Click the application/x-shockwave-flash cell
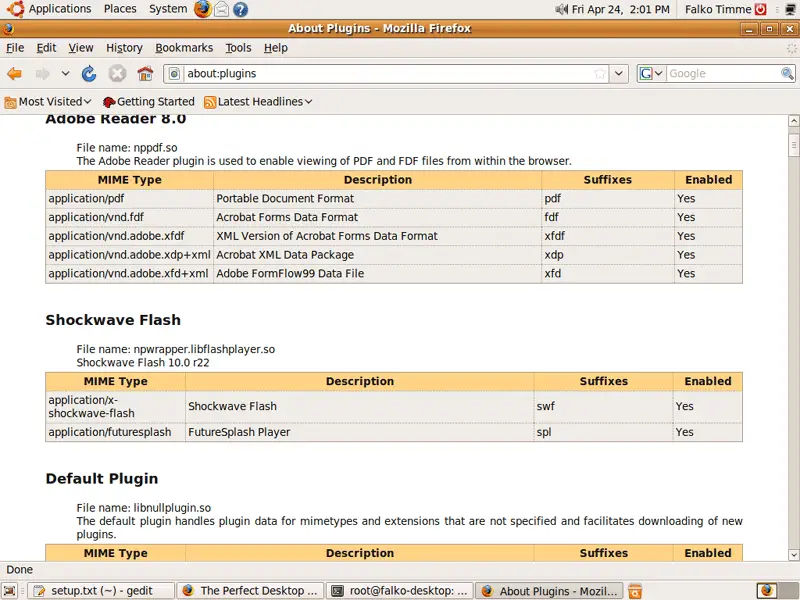This screenshot has width=800, height=600. click(x=115, y=407)
